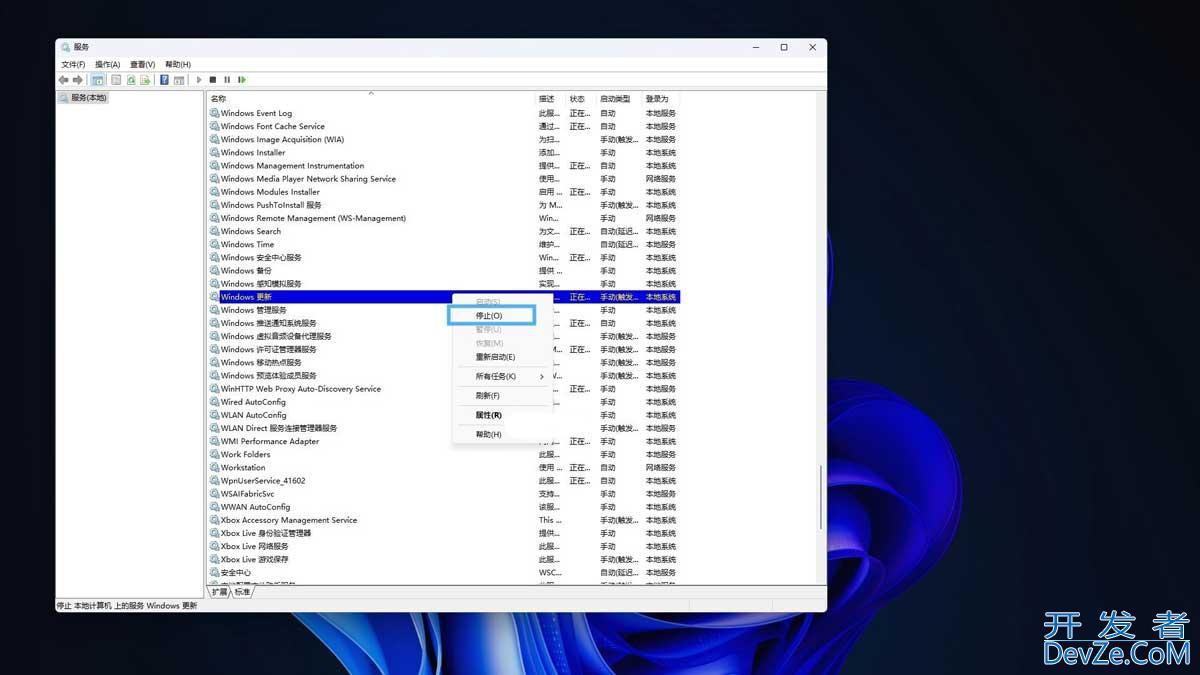This screenshot has width=1200, height=675.
Task: Click the services list vertical scrollbar thumb
Action: pos(822,496)
